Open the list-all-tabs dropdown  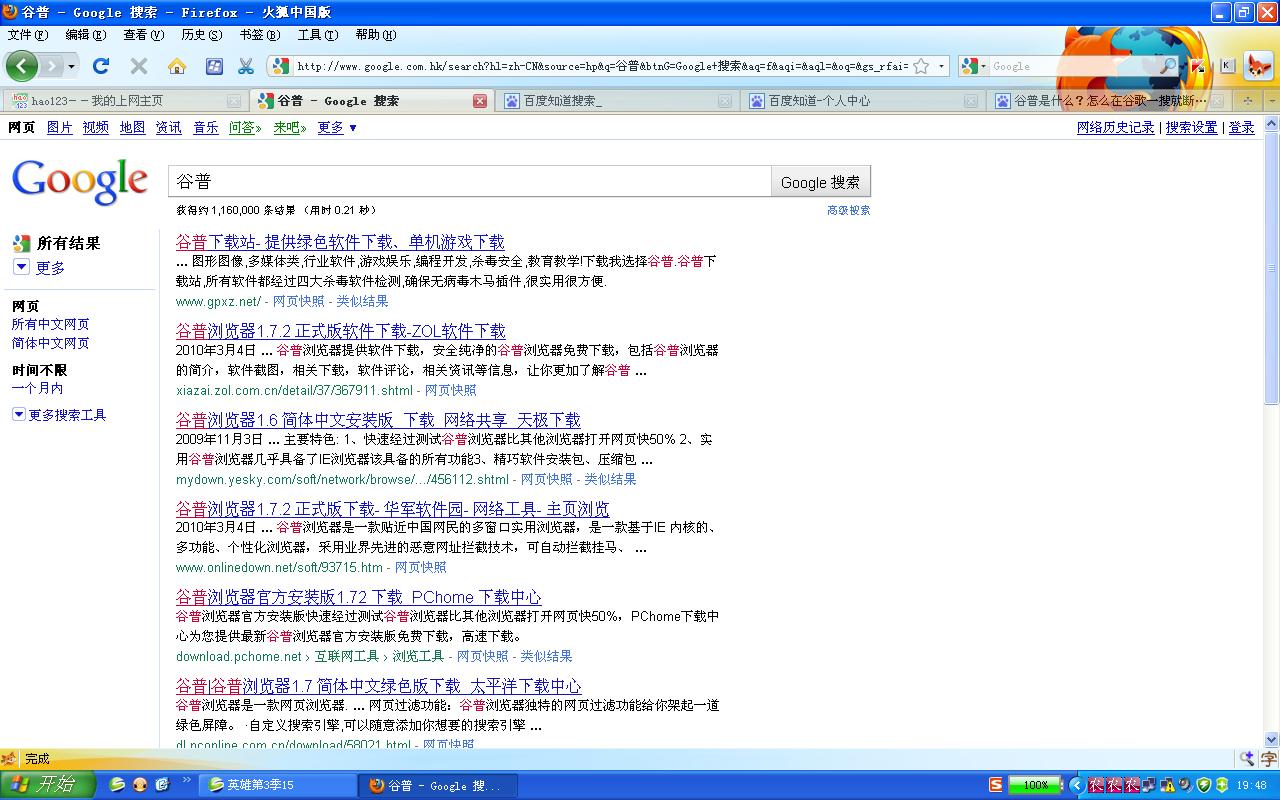point(1271,101)
